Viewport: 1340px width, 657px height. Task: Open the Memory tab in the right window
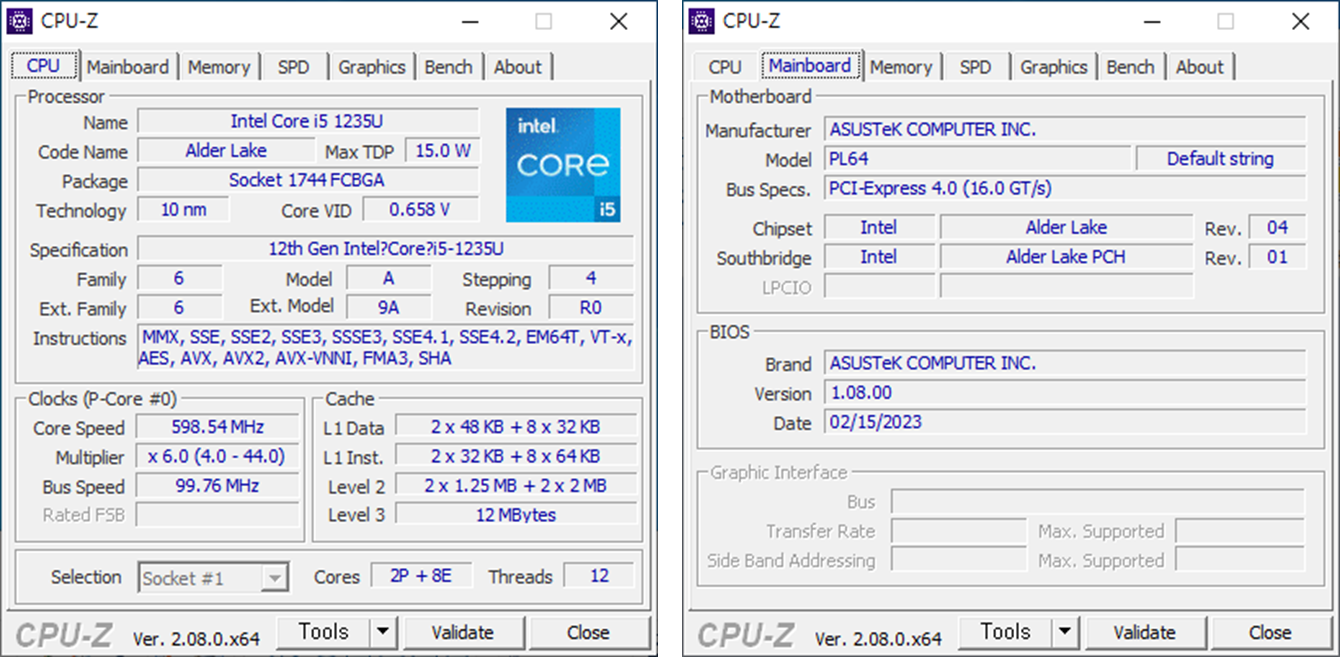(x=901, y=67)
